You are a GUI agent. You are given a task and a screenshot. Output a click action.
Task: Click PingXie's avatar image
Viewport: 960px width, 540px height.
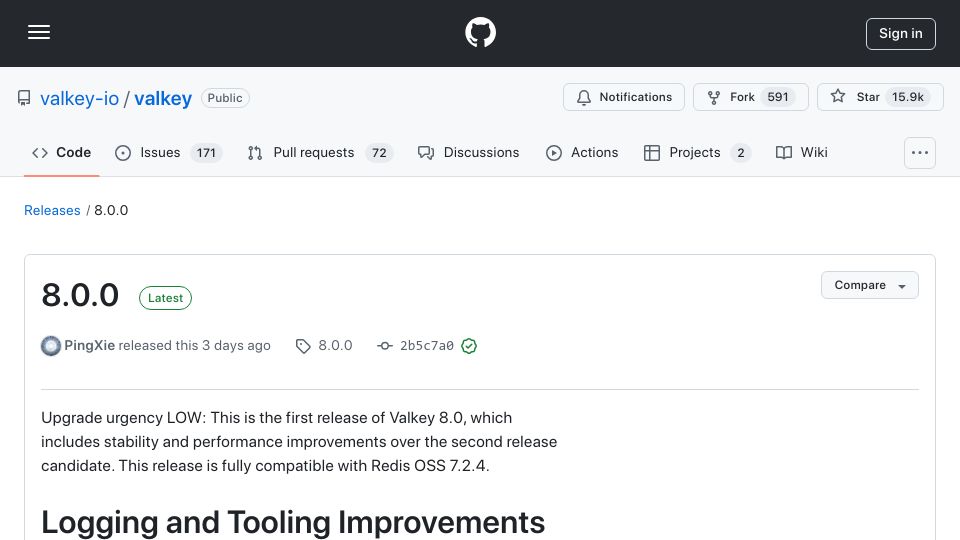(x=51, y=346)
